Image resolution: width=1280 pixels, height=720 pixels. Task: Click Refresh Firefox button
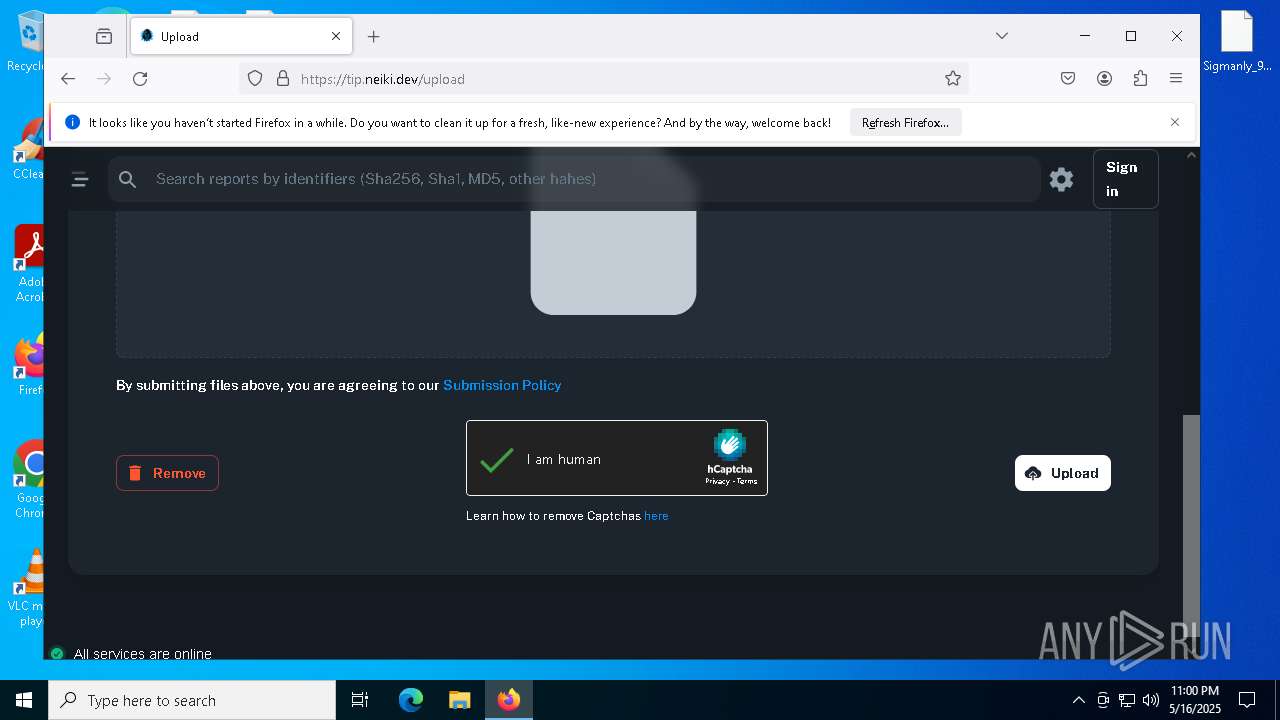pos(905,122)
